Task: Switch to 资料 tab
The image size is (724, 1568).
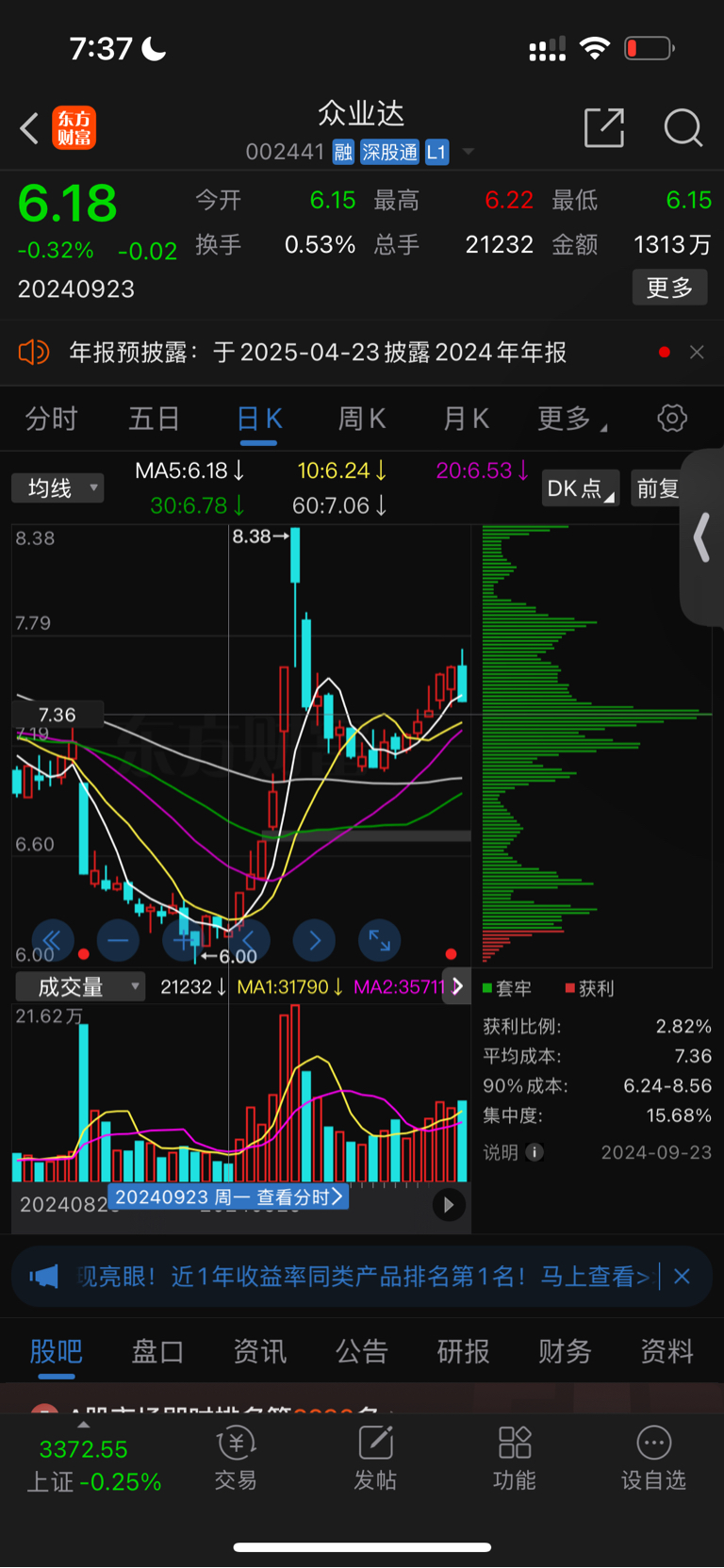Action: click(667, 1351)
